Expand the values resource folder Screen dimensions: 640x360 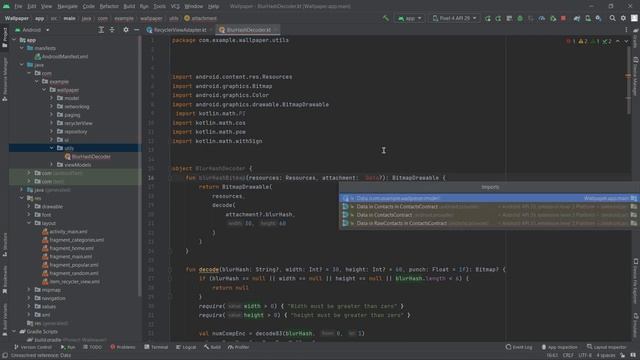(x=29, y=307)
